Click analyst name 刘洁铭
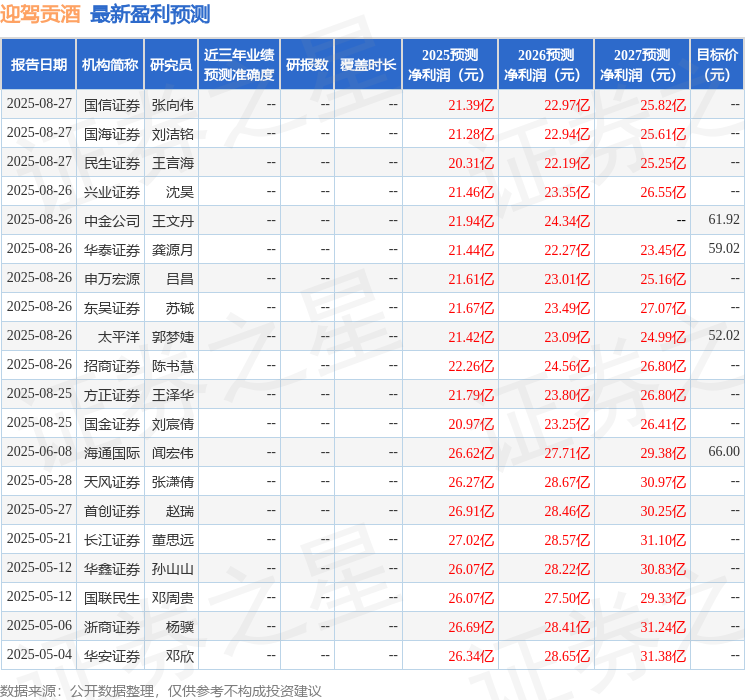745x700 pixels. [x=172, y=134]
